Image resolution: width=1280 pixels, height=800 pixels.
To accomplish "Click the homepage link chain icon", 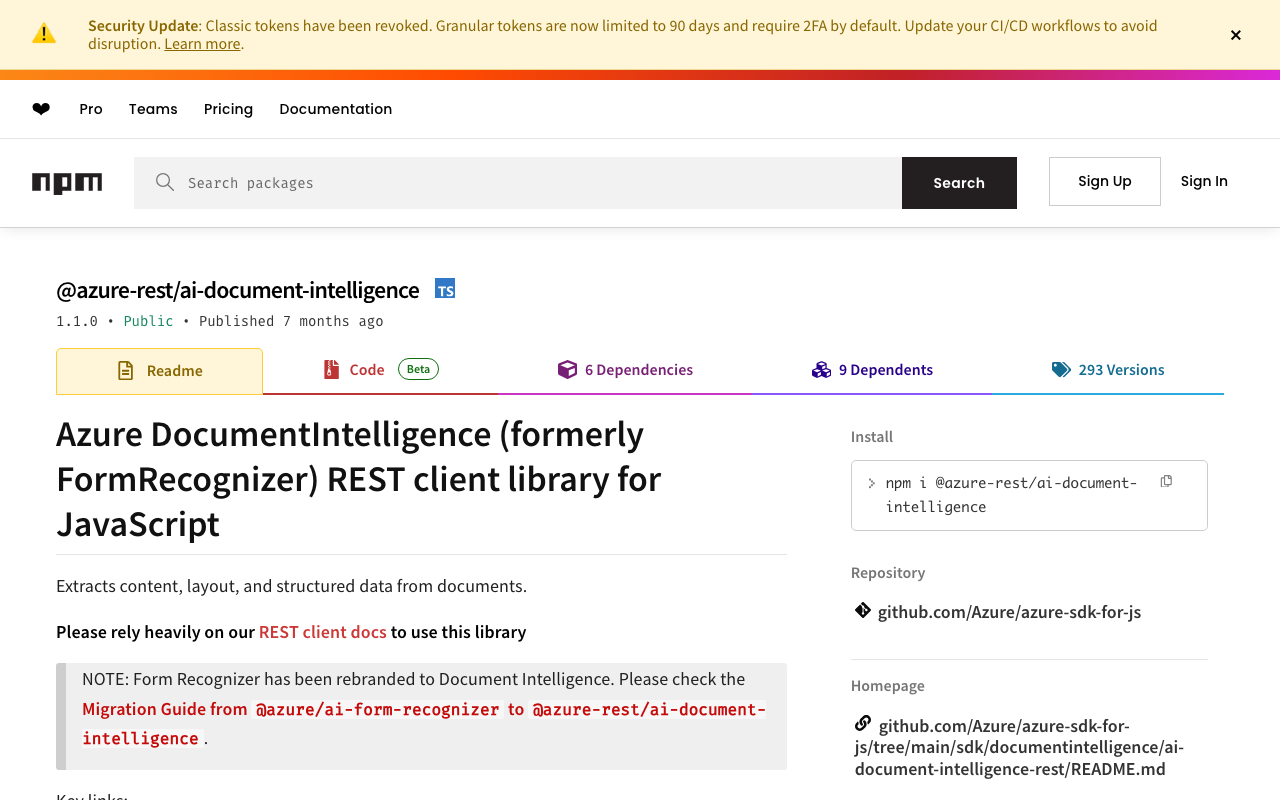I will (x=862, y=723).
